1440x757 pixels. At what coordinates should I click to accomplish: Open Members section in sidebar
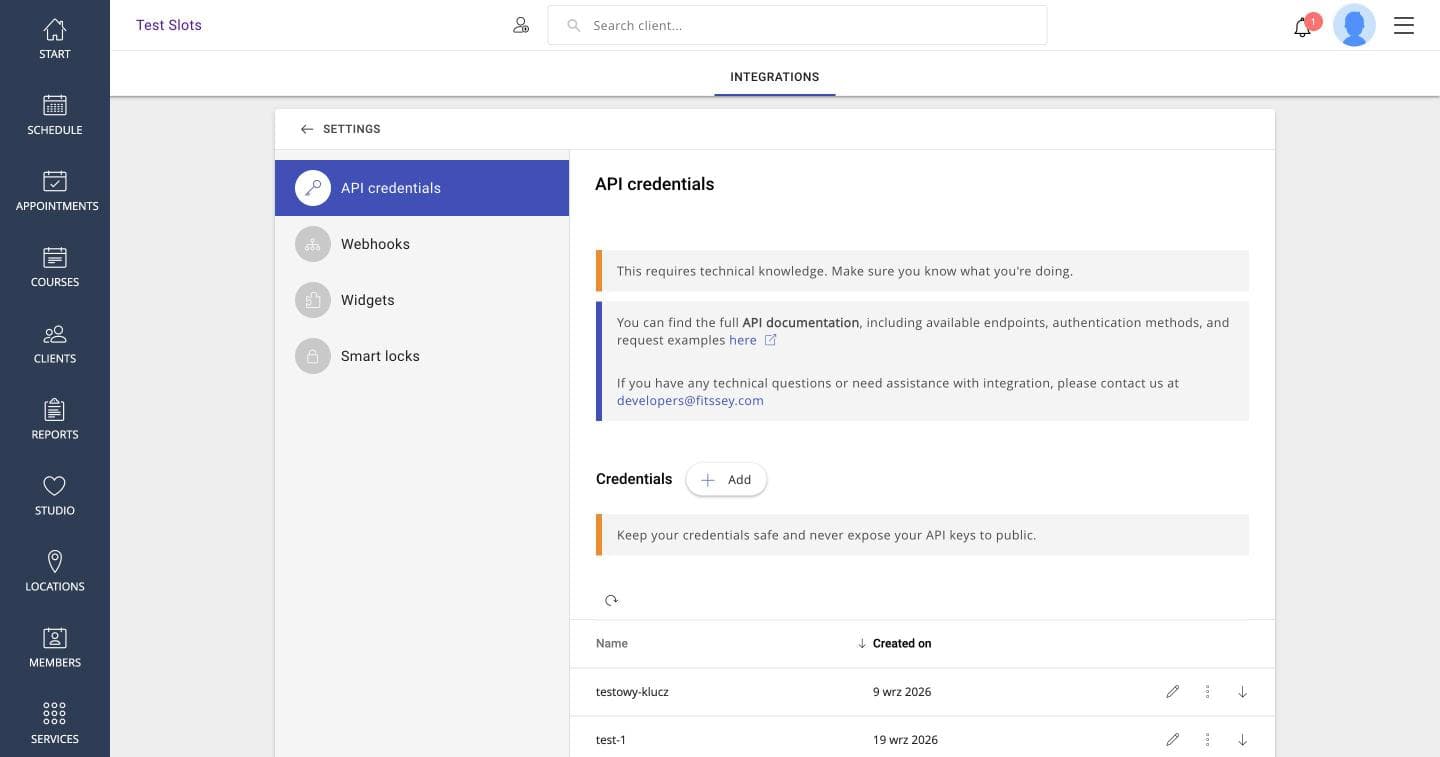(55, 647)
